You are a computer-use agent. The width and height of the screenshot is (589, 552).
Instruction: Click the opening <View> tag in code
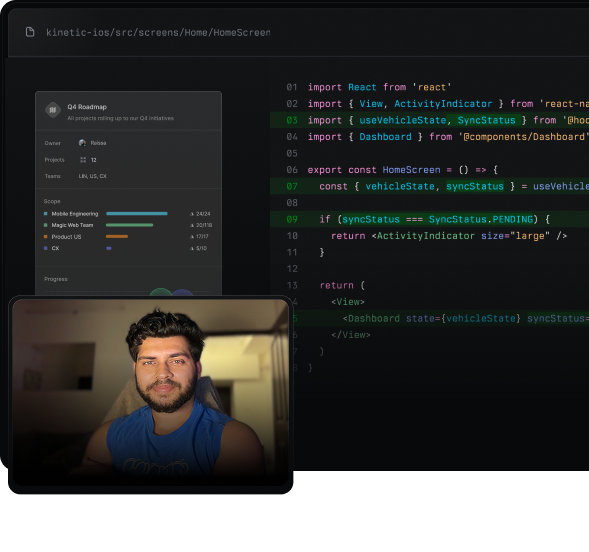coord(348,302)
